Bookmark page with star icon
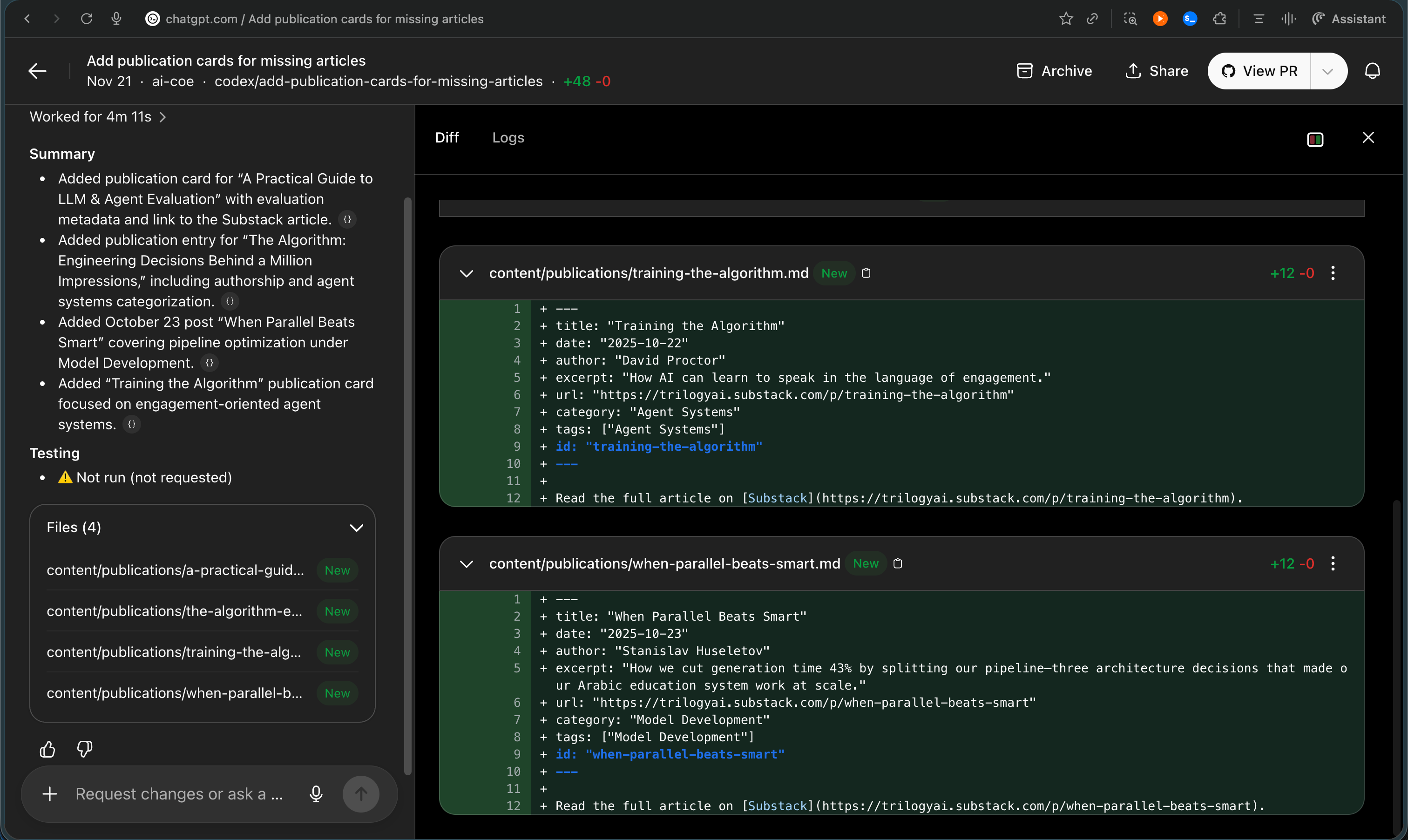 (1066, 19)
